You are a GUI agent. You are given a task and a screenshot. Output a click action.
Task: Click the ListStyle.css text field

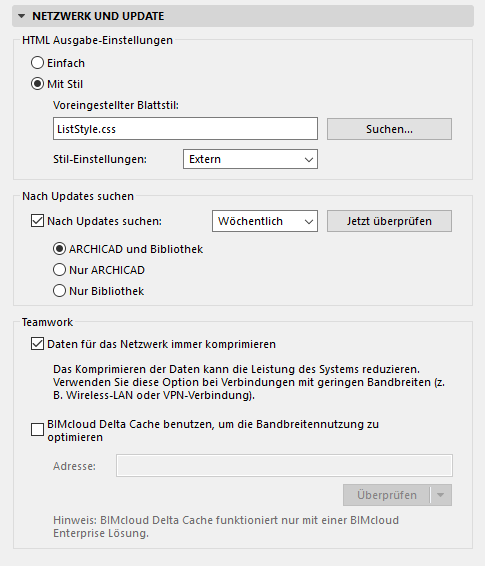tap(185, 129)
